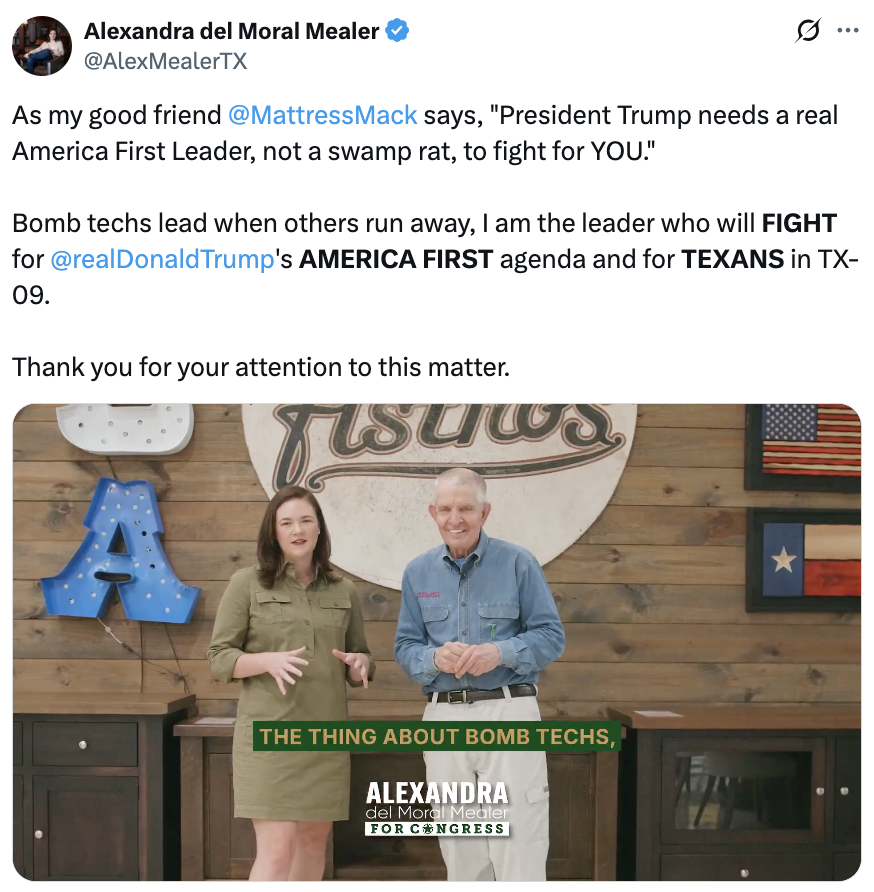
Task: Click the blue verified checkmark badge
Action: (398, 31)
